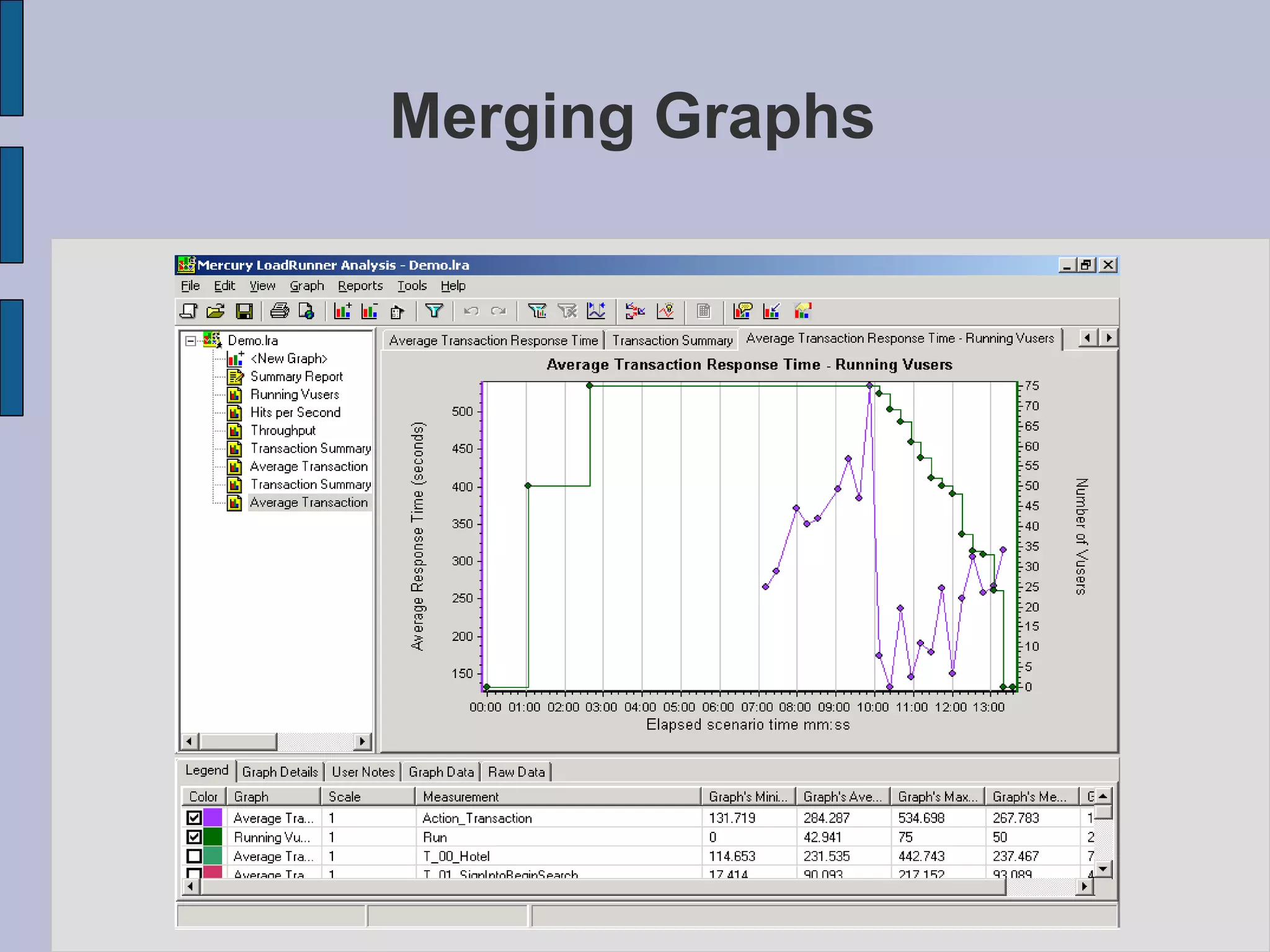The height and width of the screenshot is (952, 1270).
Task: Click the Add Arrow chart icon
Action: 771,311
